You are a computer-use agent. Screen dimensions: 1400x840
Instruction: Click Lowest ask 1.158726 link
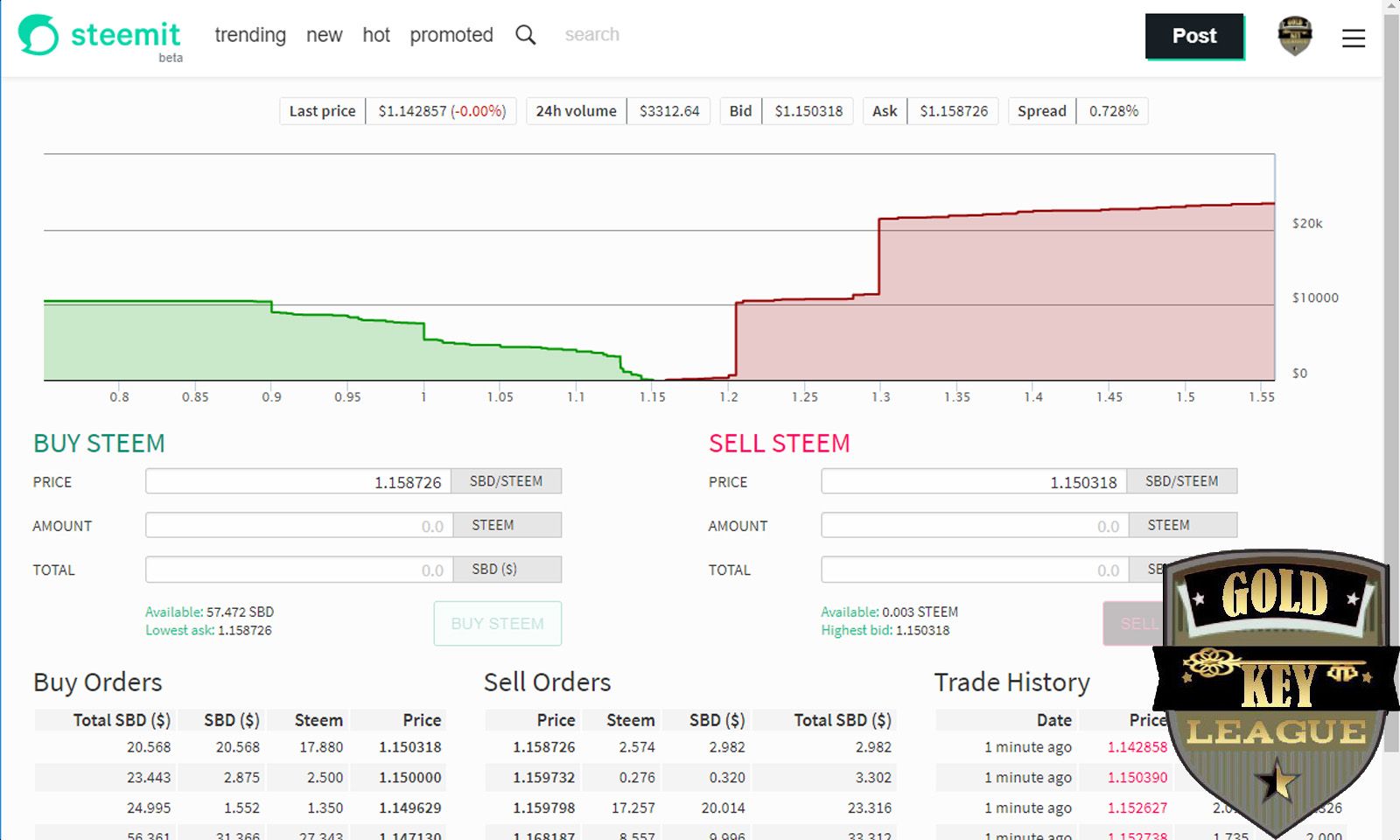pos(208,630)
